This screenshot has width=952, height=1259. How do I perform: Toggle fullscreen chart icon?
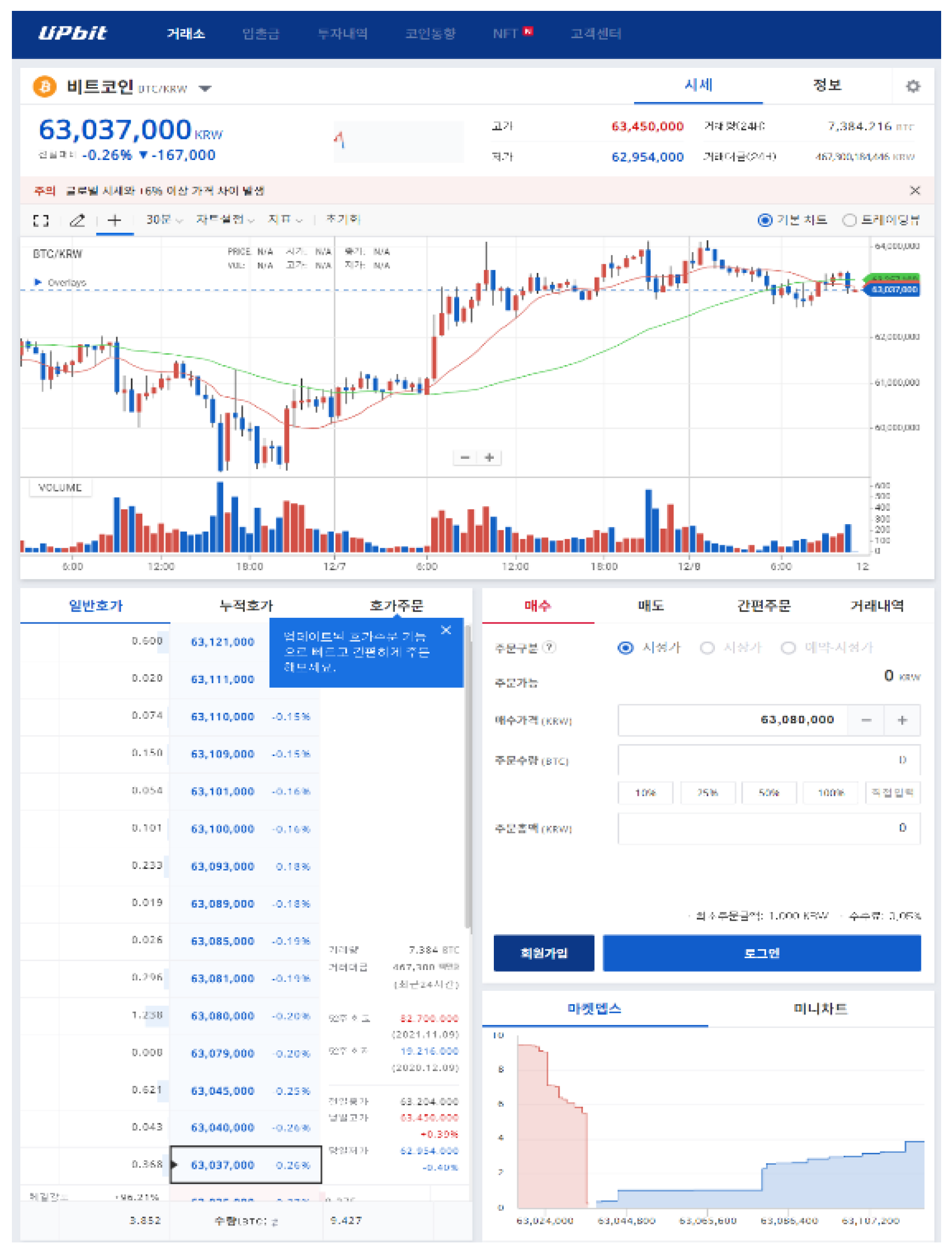pyautogui.click(x=41, y=220)
